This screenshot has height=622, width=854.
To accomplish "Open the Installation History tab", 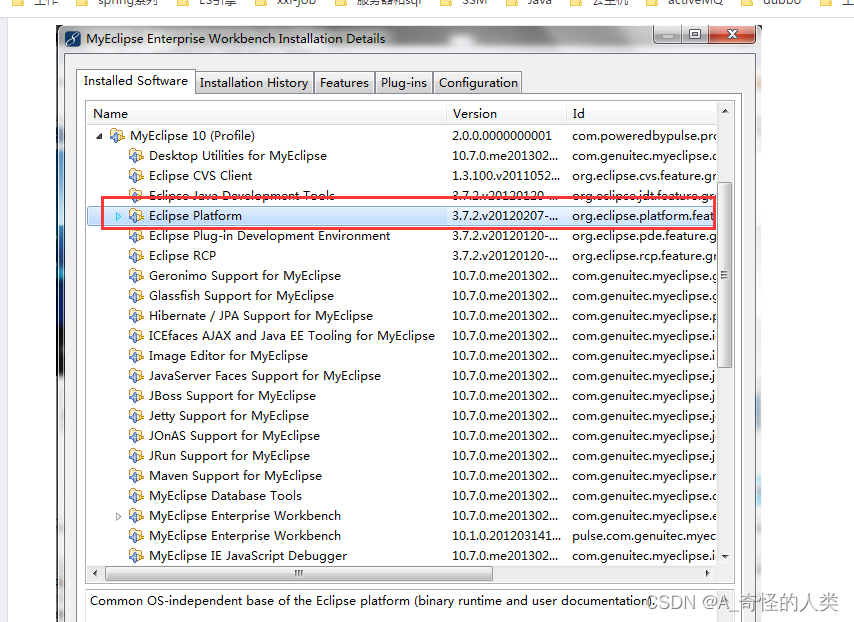I will point(254,83).
